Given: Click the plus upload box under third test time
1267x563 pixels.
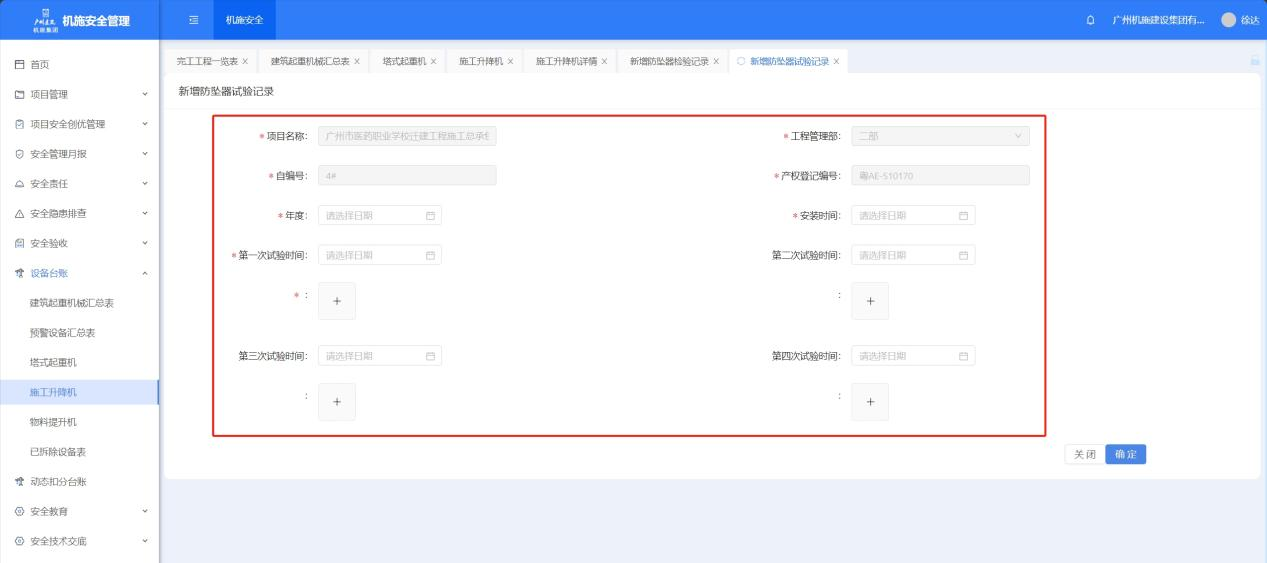Looking at the screenshot, I should [336, 401].
